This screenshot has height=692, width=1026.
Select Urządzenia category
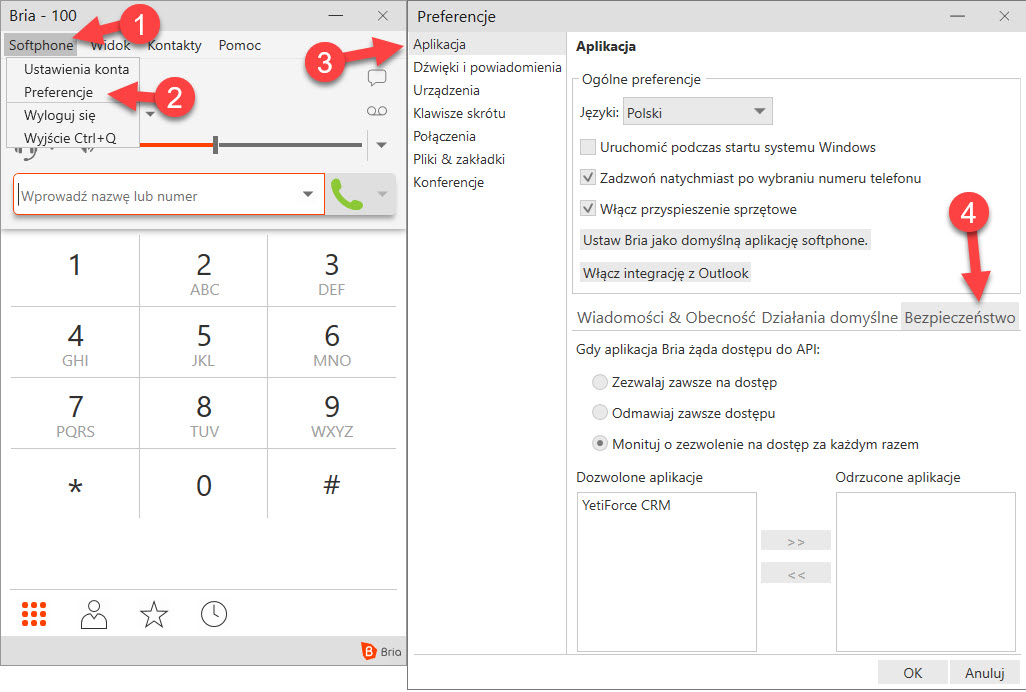tap(487, 90)
